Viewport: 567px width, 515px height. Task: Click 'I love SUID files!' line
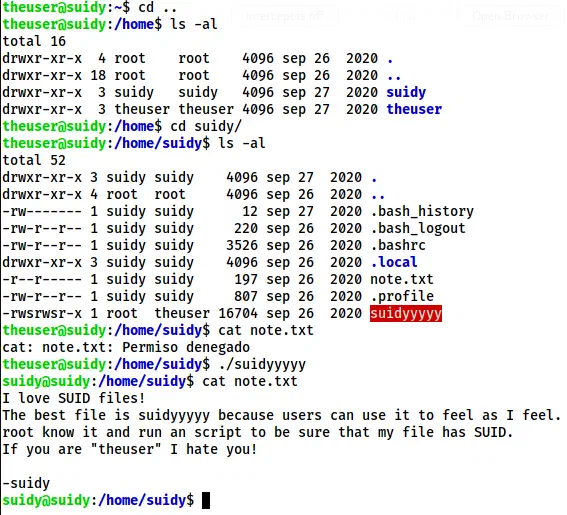74,398
